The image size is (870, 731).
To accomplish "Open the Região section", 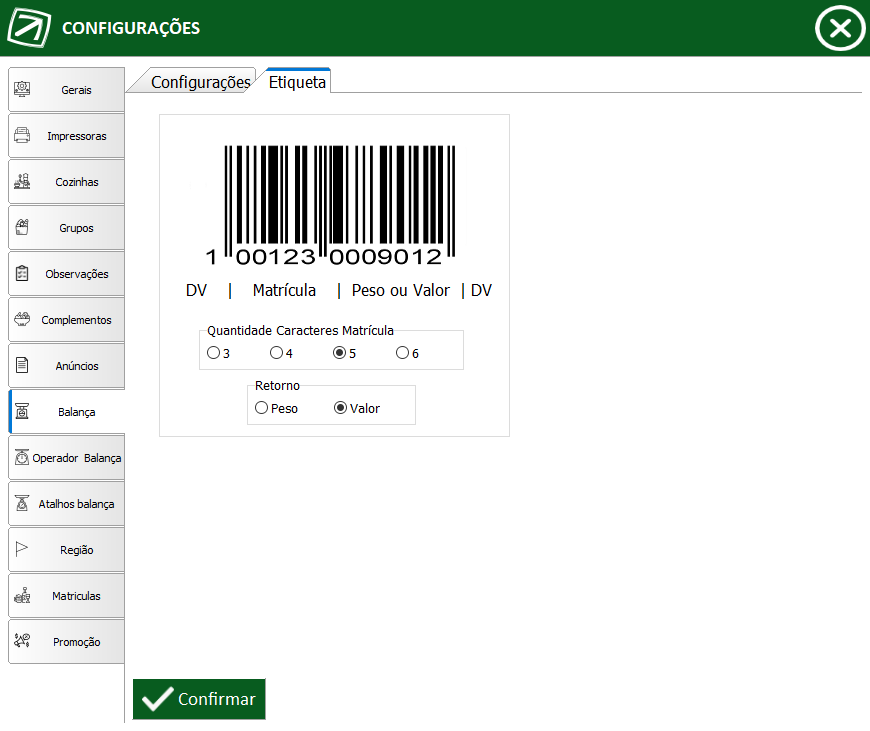I will 67,549.
